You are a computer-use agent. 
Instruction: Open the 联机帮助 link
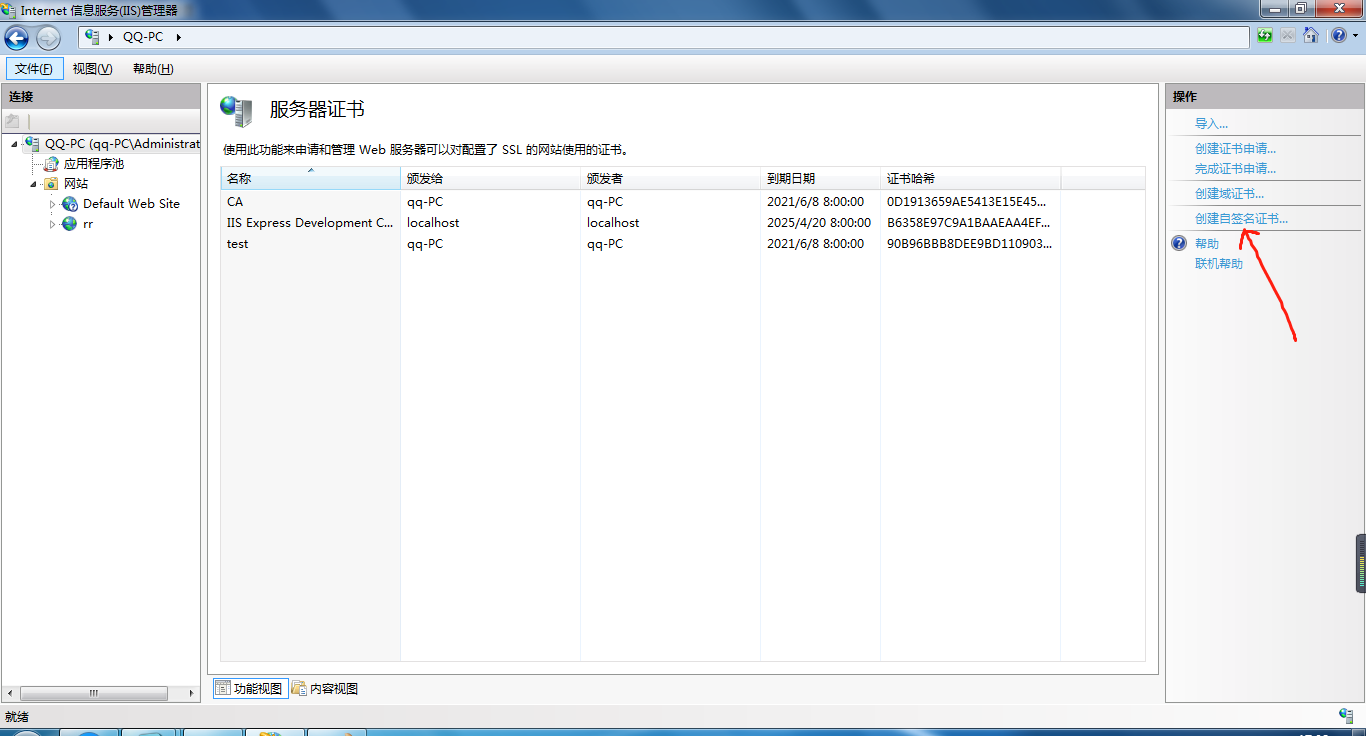point(1219,264)
